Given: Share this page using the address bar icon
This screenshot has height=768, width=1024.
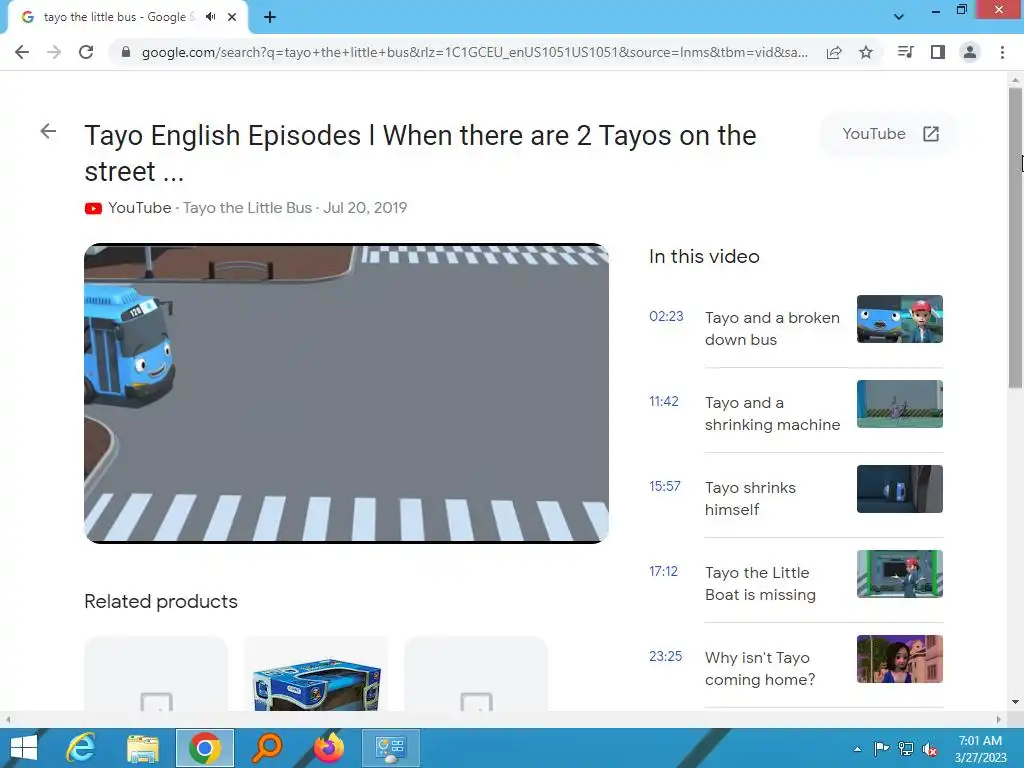Looking at the screenshot, I should 834,52.
